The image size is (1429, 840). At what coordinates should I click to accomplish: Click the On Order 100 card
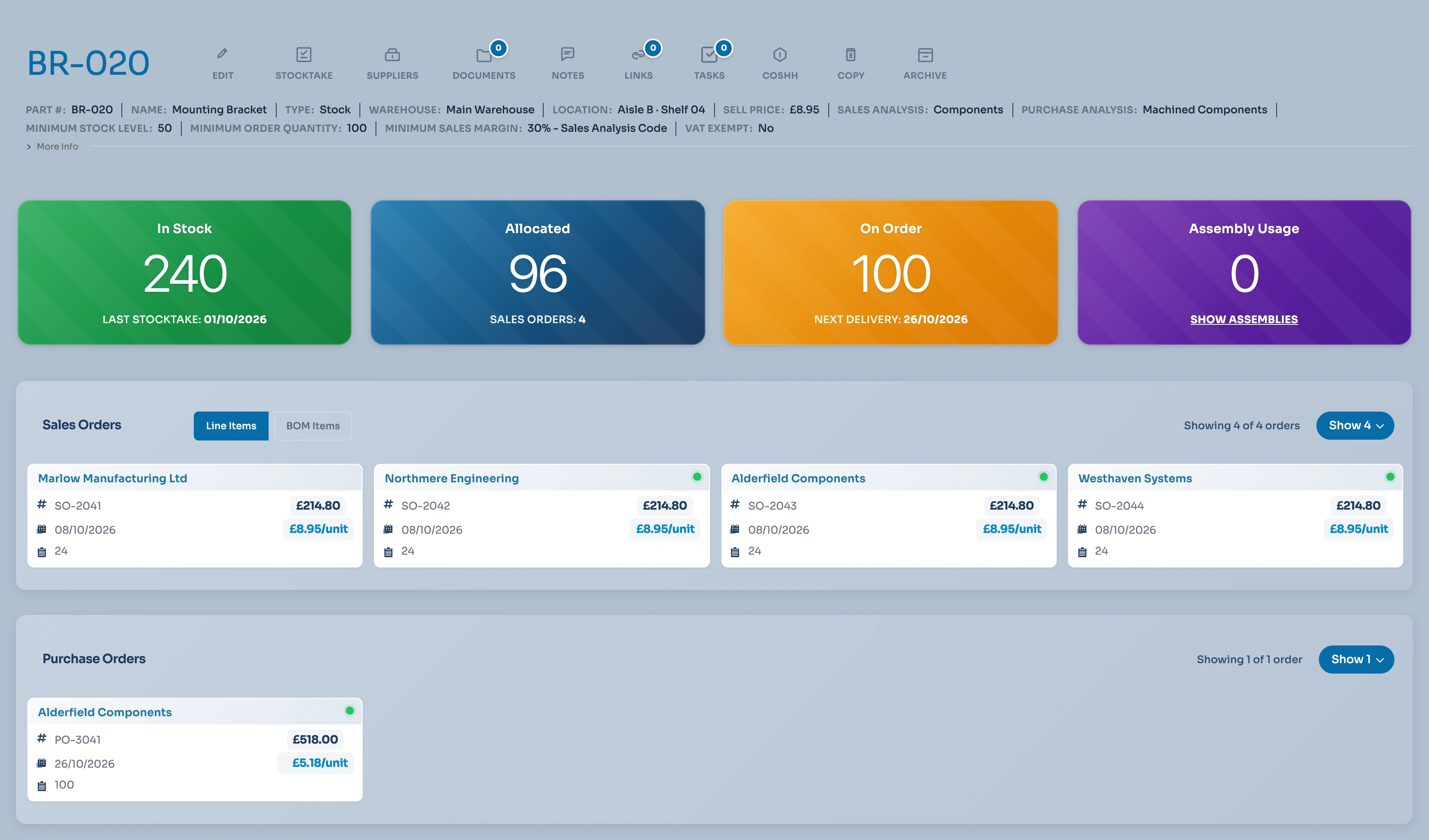890,272
